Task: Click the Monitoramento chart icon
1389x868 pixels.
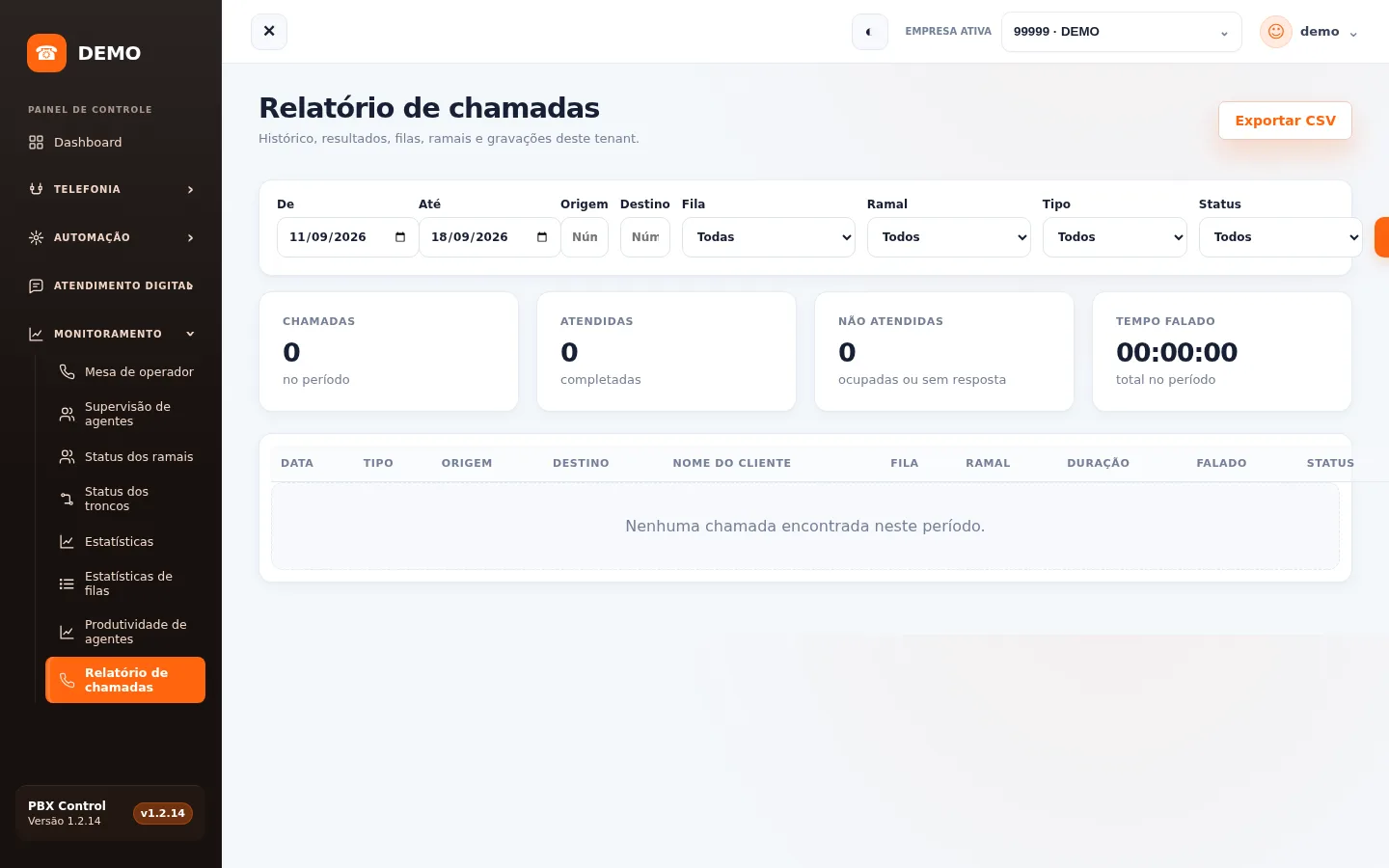Action: pos(36,334)
